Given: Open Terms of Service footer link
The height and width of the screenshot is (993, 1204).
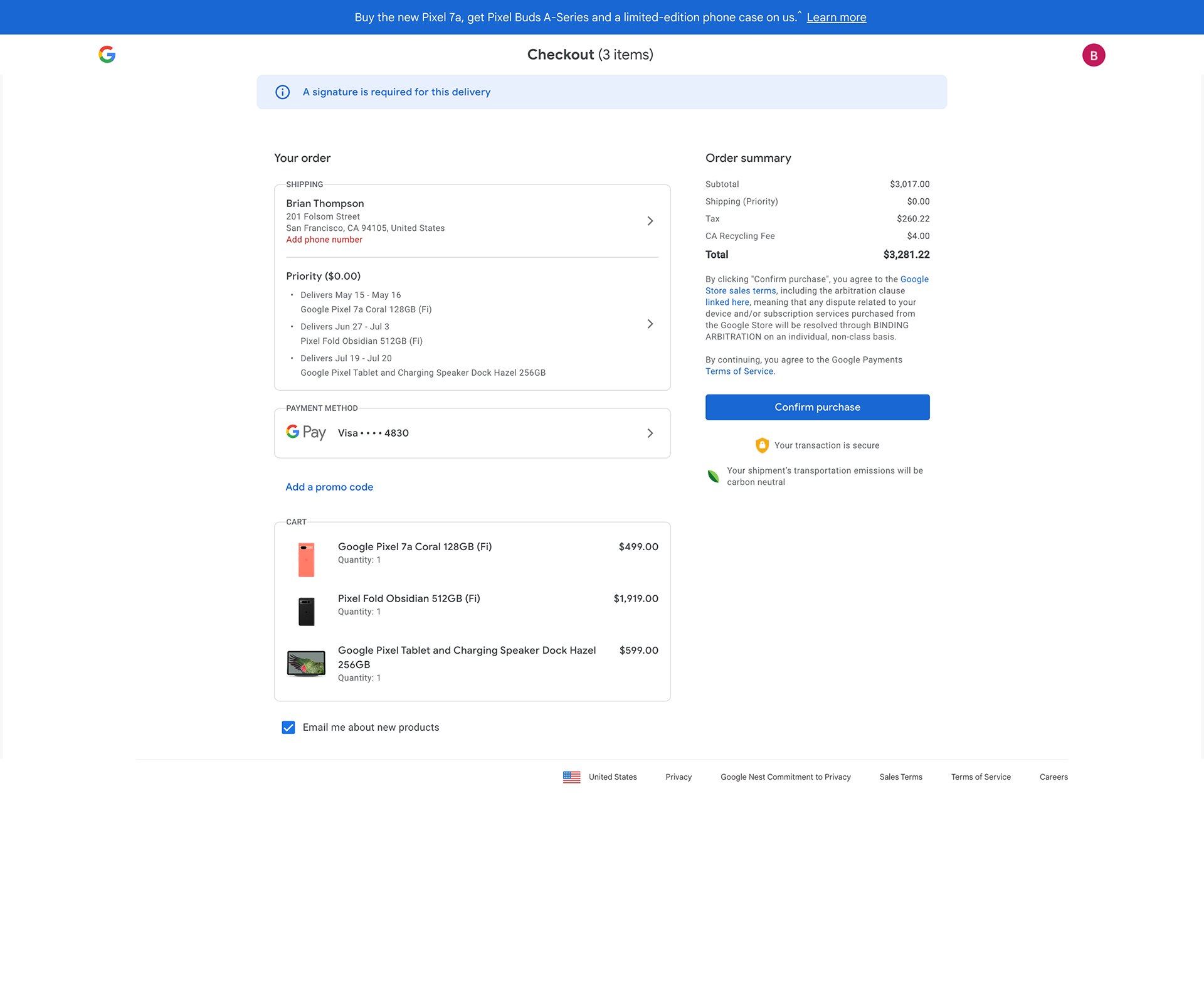Looking at the screenshot, I should 981,777.
